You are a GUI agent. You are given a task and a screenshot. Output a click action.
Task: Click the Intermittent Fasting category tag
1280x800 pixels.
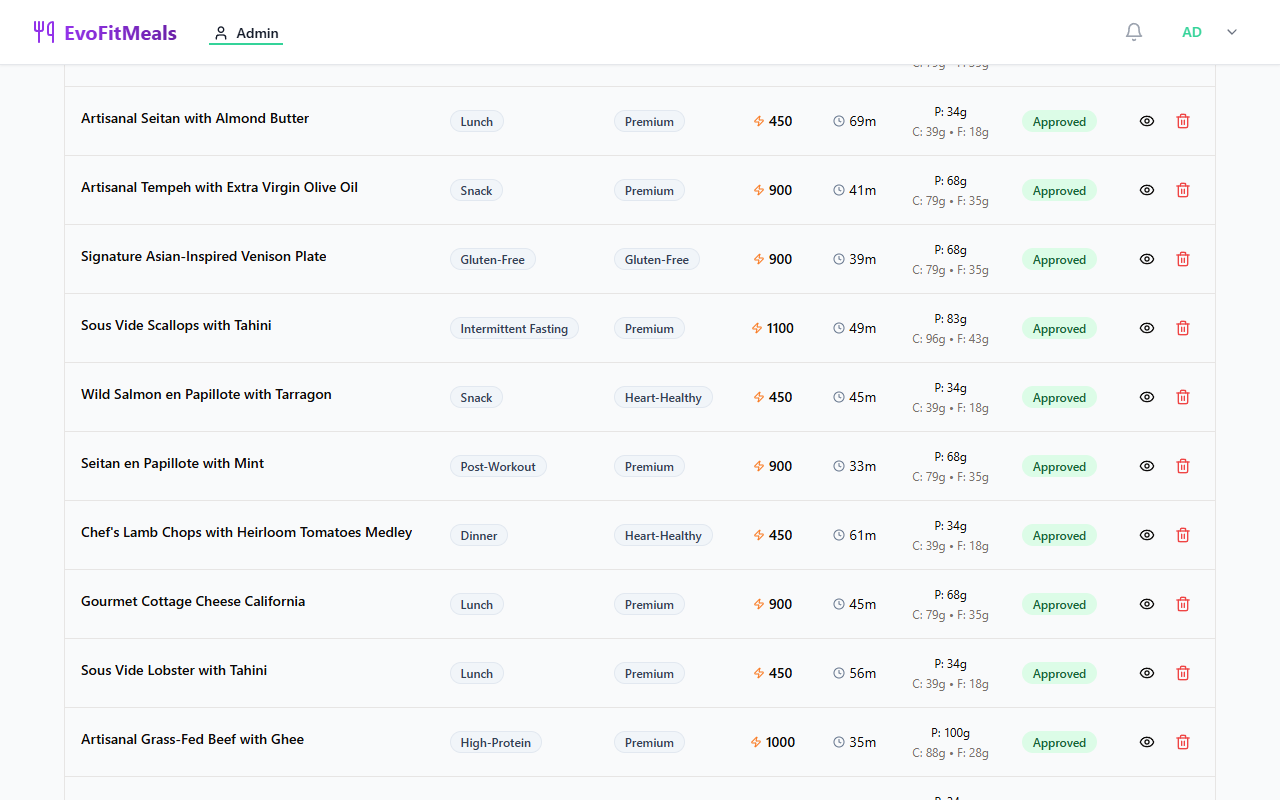pyautogui.click(x=514, y=329)
